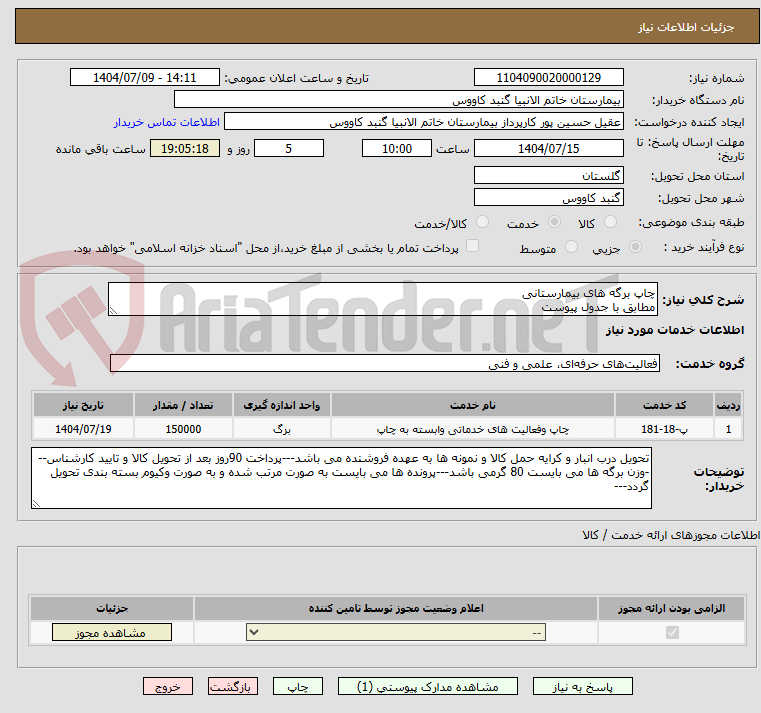The image size is (761, 713).
Task: Click the جزئیات اطلاعات نیاز page title
Action: [686, 27]
